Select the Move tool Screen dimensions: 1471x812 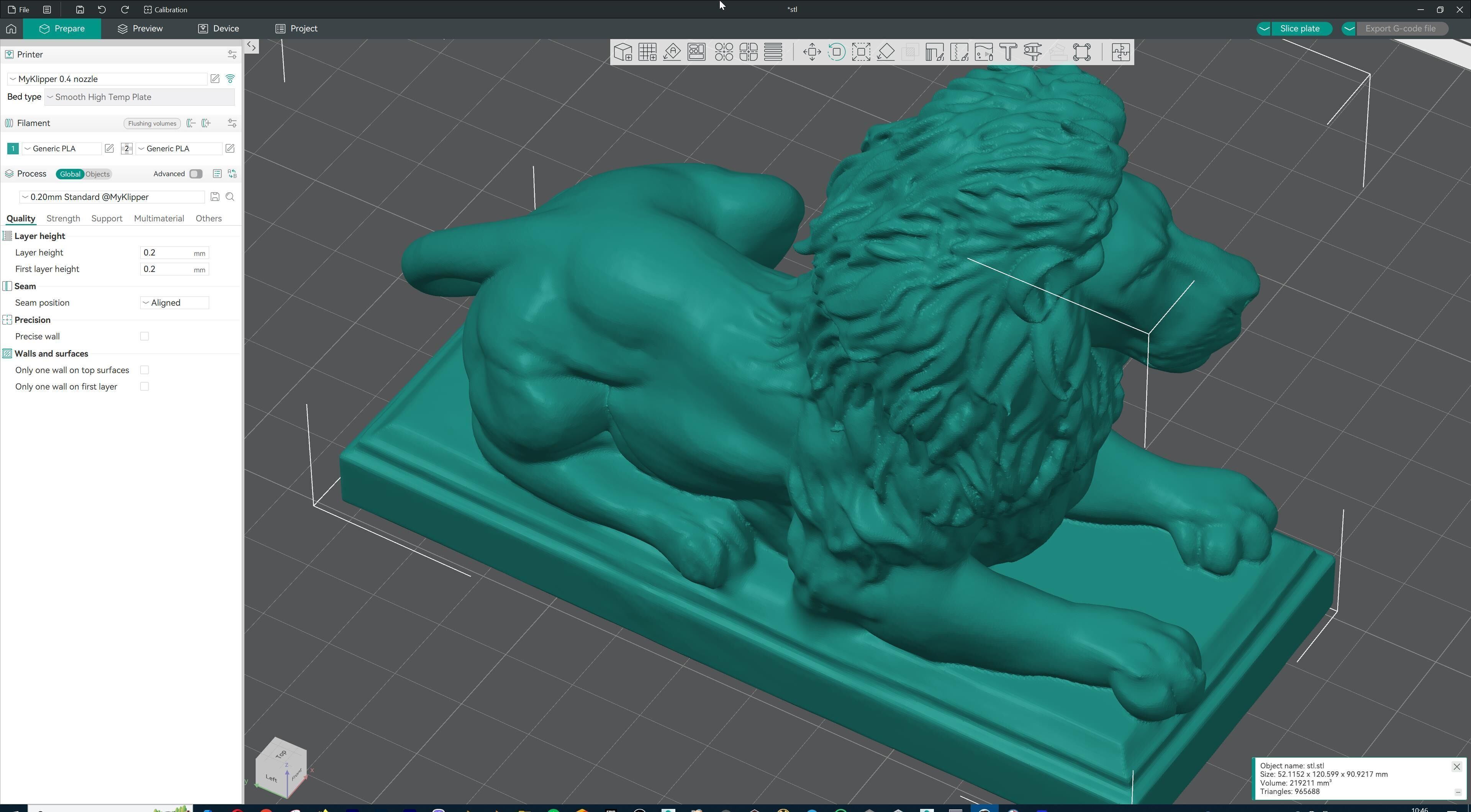(812, 52)
